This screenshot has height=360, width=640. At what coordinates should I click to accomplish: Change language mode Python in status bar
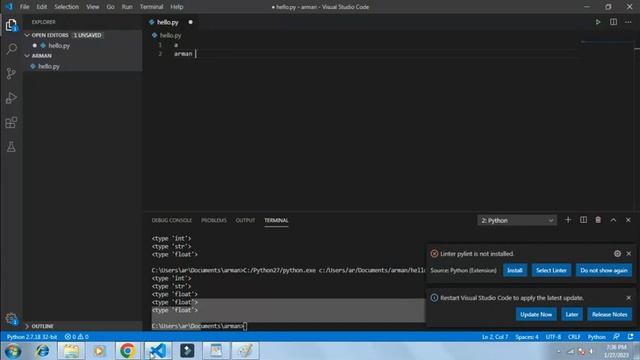[x=596, y=337]
